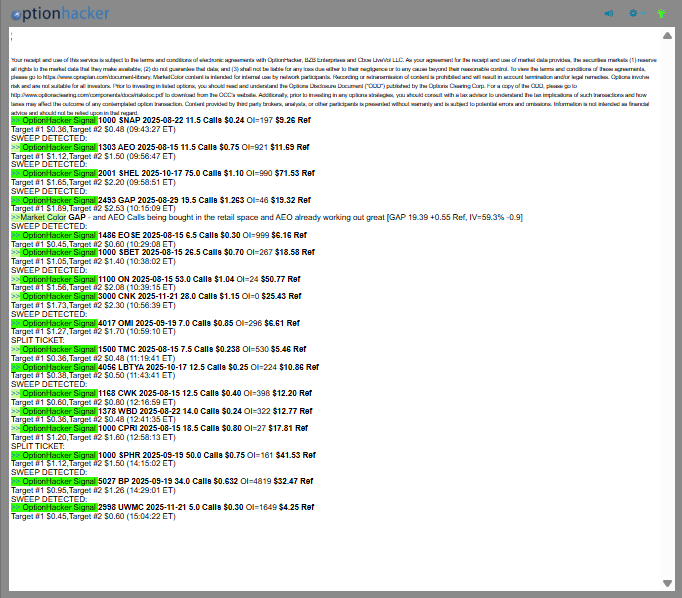This screenshot has width=682, height=598.
Task: Toggle the green light bulb indicator
Action: click(660, 13)
